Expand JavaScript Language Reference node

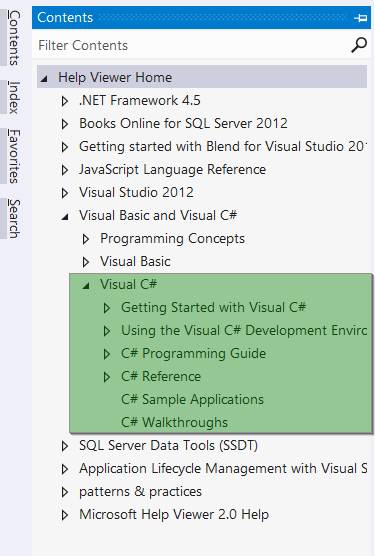[65, 170]
